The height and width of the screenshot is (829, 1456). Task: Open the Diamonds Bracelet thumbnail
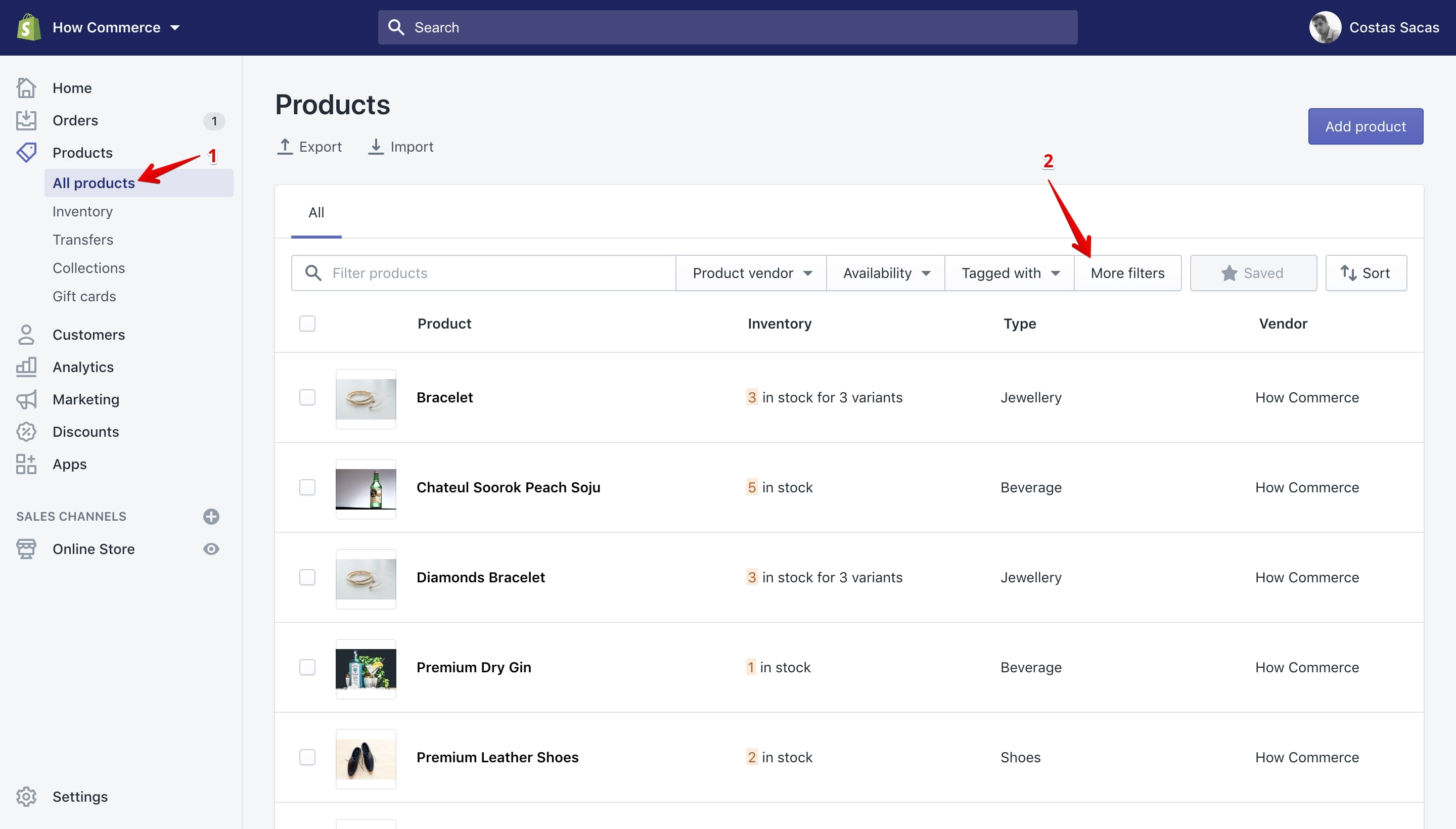[x=366, y=579]
